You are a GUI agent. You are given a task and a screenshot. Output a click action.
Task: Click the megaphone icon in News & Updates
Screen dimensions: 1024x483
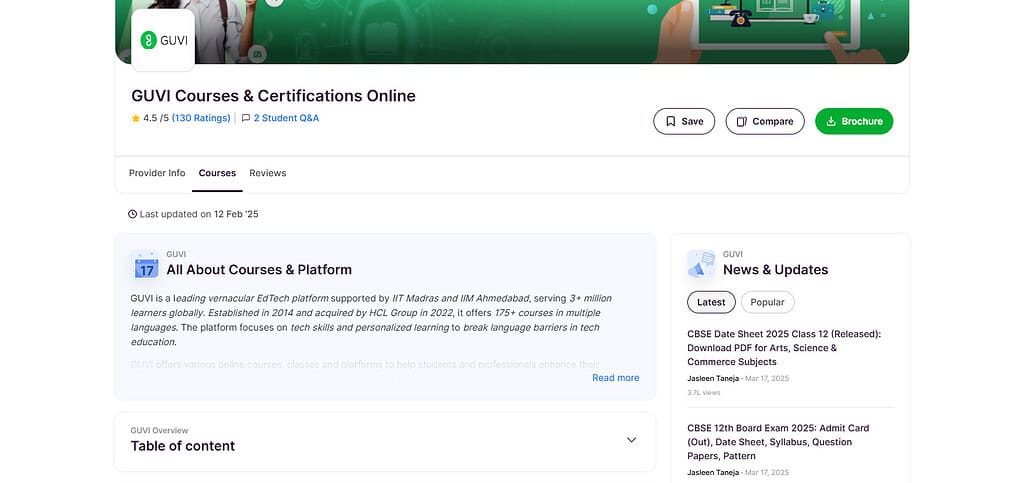point(701,264)
